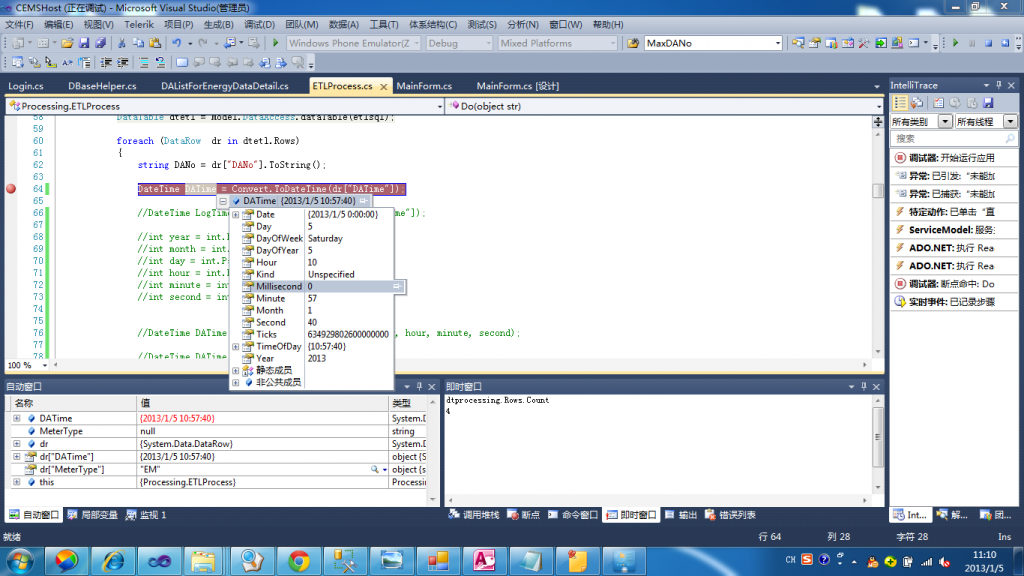Click Save in the IntelliTrace toolbar
Image resolution: width=1024 pixels, height=576 pixels.
point(988,103)
